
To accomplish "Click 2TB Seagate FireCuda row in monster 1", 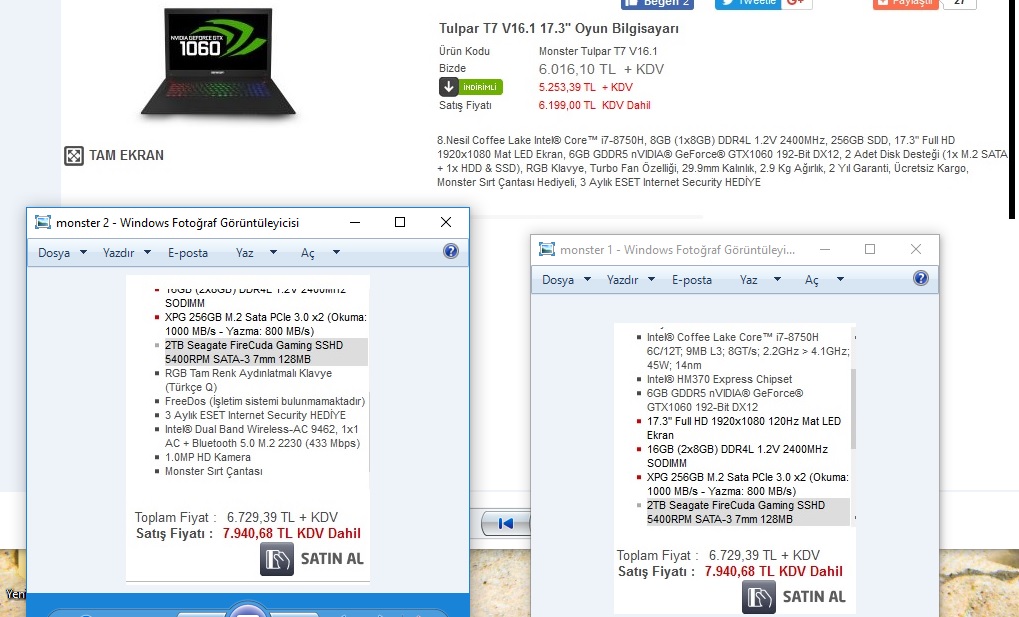I will tap(743, 512).
